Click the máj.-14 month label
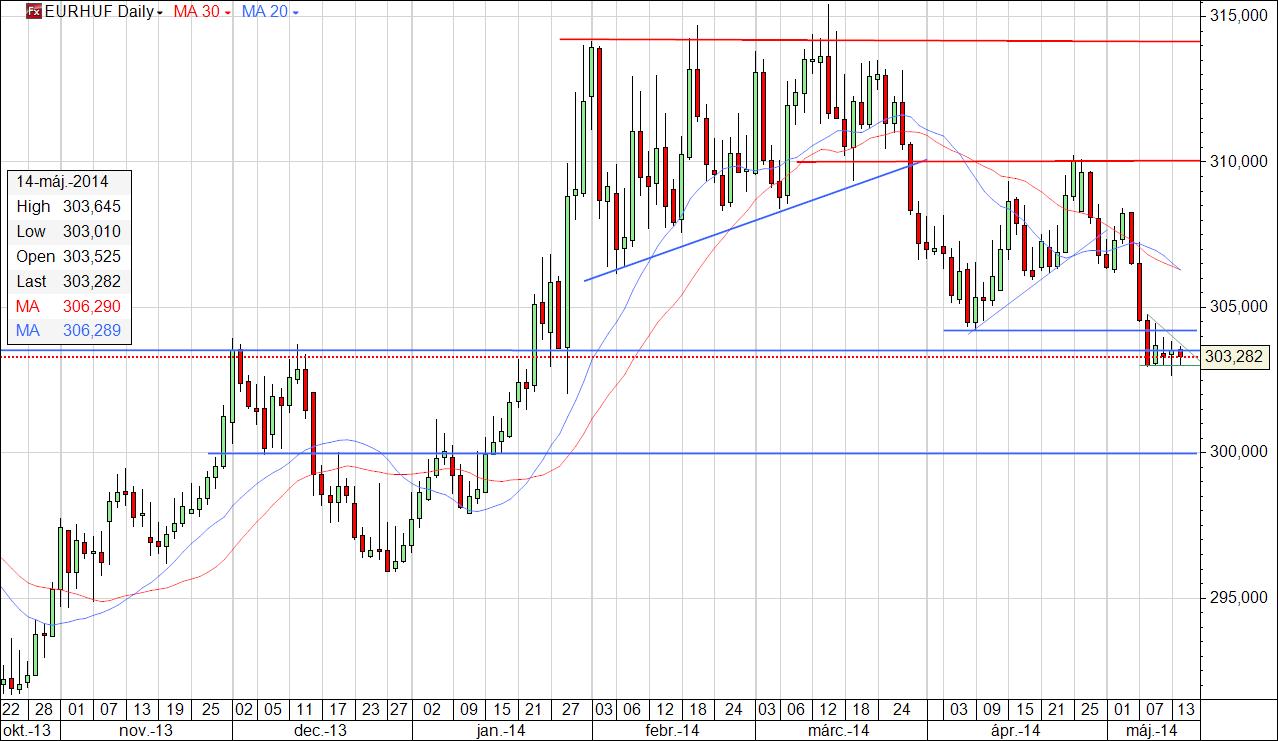Image resolution: width=1278 pixels, height=741 pixels. (x=1152, y=730)
